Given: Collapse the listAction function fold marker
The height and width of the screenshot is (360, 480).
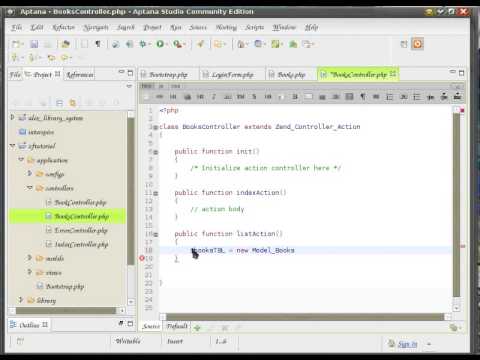Looking at the screenshot, I should point(155,234).
